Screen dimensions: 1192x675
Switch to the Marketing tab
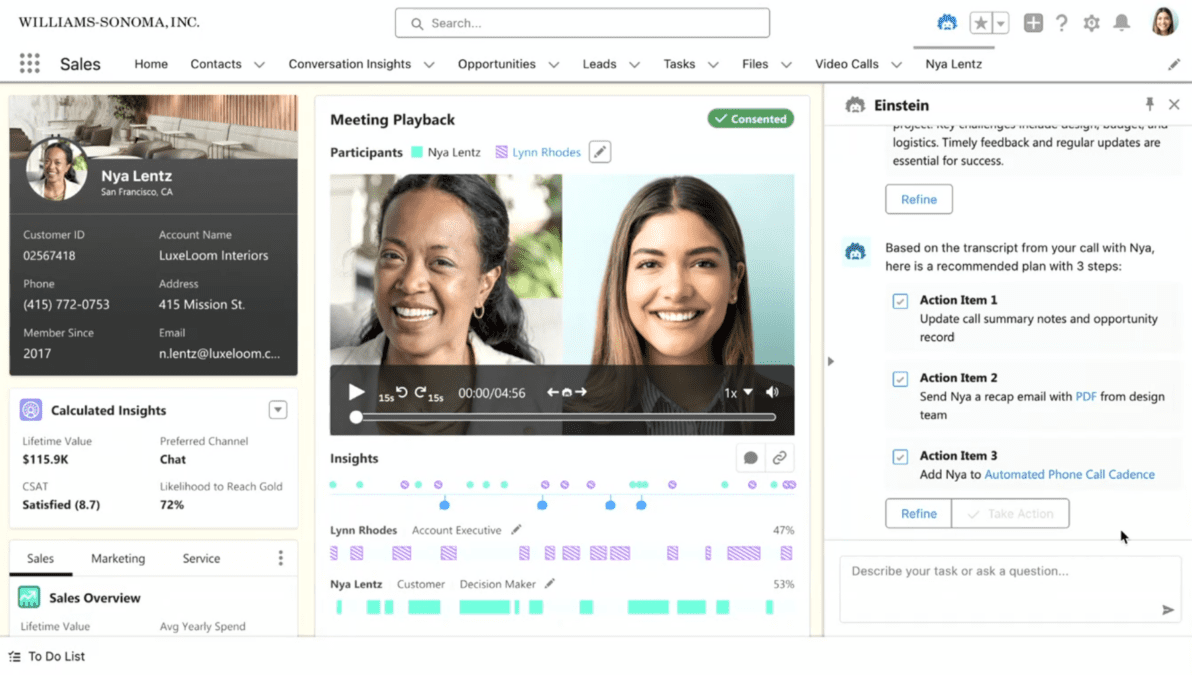click(118, 558)
